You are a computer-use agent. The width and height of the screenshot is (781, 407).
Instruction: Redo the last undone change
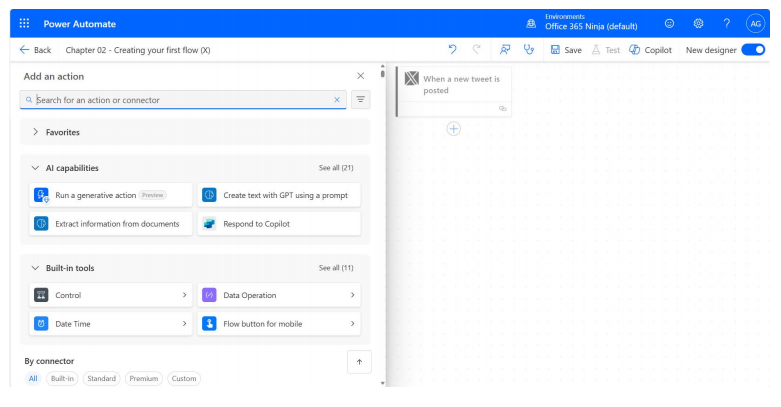477,49
